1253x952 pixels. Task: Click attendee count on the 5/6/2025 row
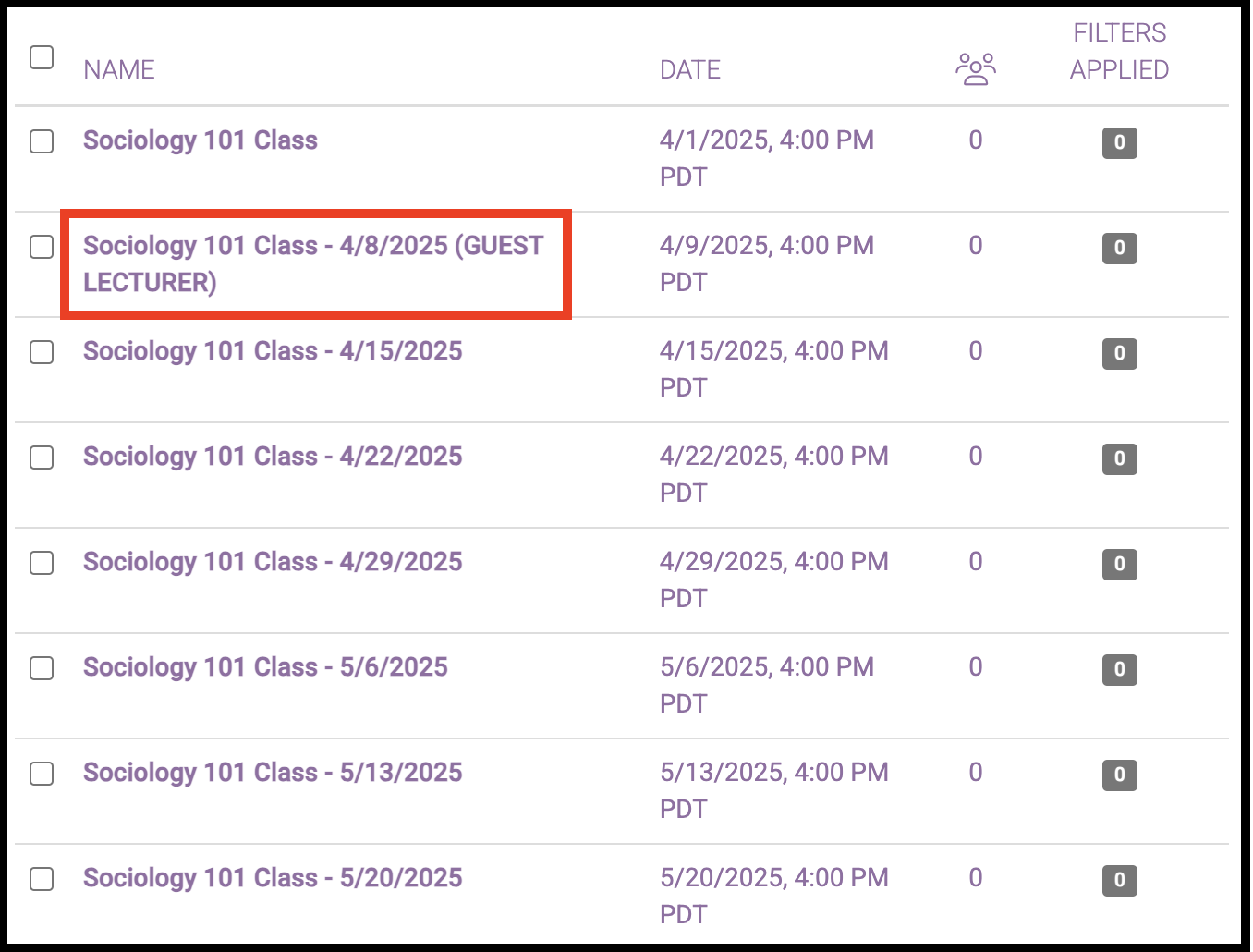pyautogui.click(x=976, y=667)
